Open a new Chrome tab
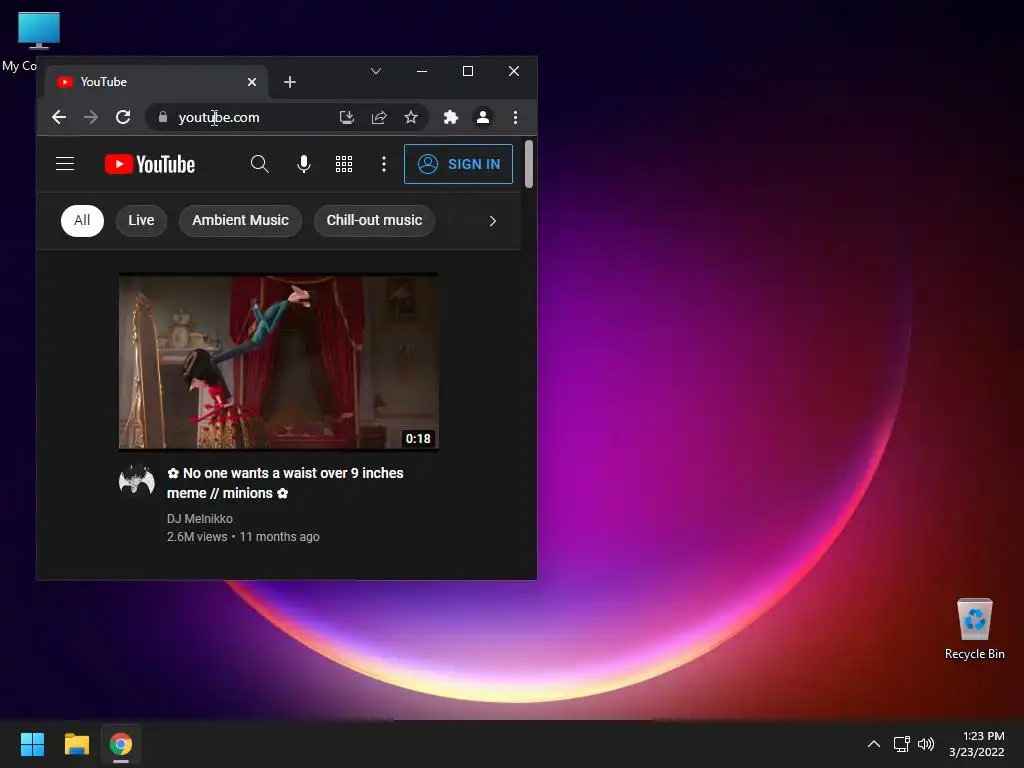The image size is (1024, 768). point(290,82)
